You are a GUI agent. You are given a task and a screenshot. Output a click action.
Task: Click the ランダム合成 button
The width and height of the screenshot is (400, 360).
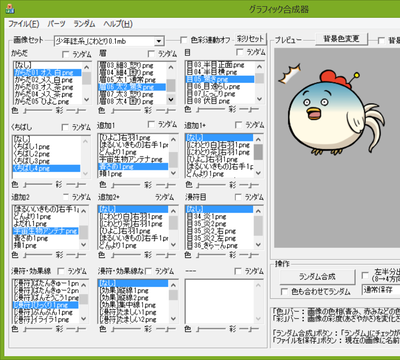[x=317, y=277]
